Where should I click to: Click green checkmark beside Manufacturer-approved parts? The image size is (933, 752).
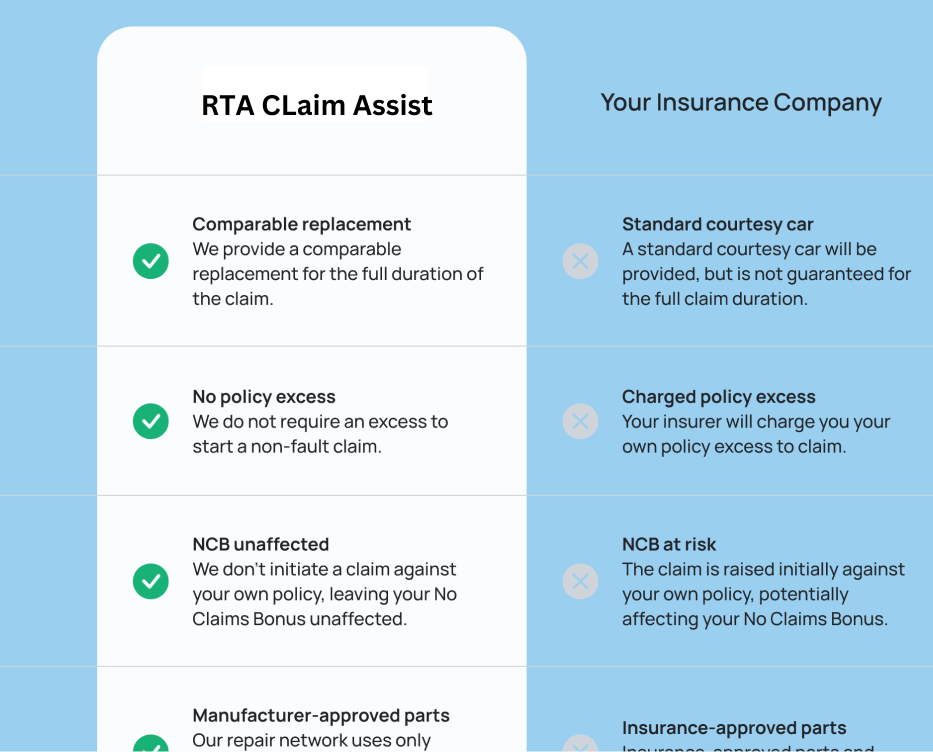point(150,745)
